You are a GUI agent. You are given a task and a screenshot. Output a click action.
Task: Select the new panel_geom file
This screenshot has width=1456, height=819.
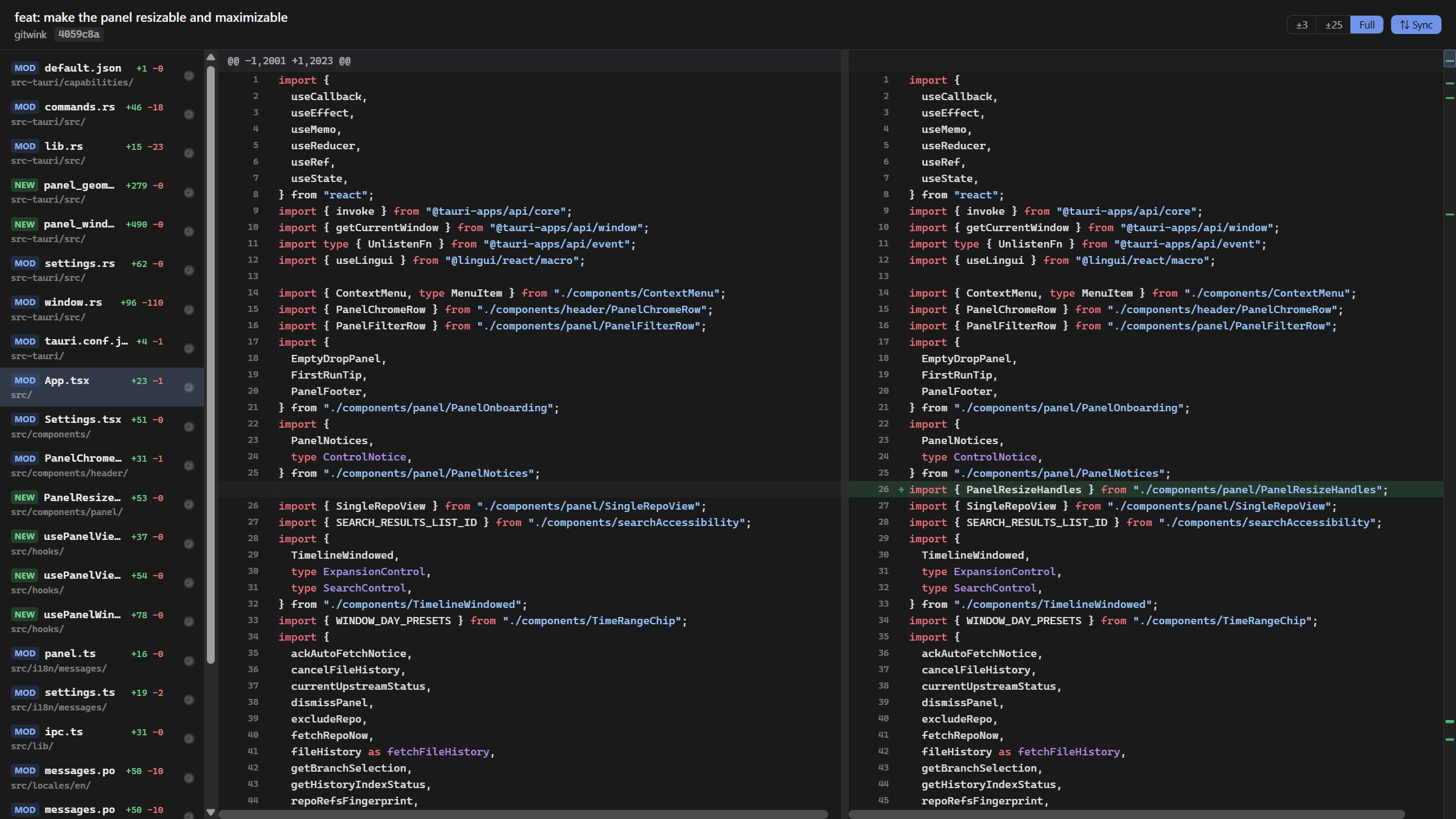pyautogui.click(x=102, y=192)
